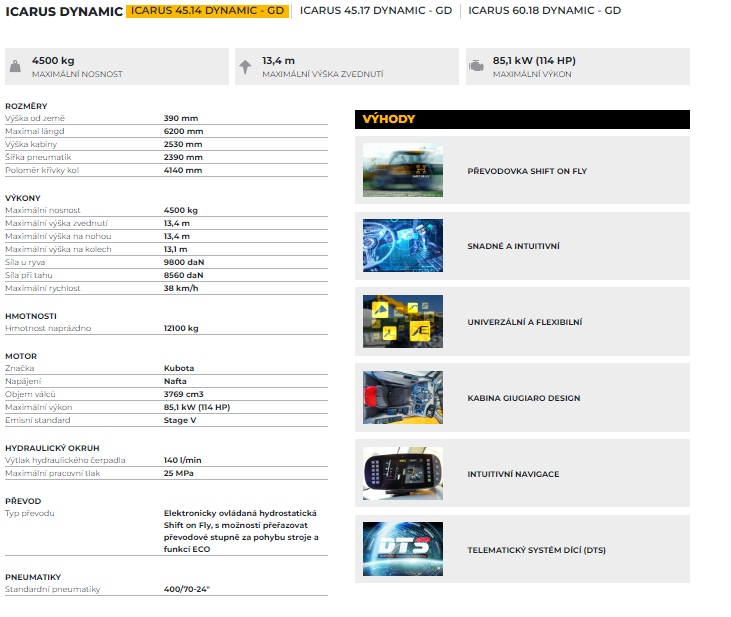Click the 38 km/h maximum speed value
The width and height of the screenshot is (731, 617).
pos(181,289)
